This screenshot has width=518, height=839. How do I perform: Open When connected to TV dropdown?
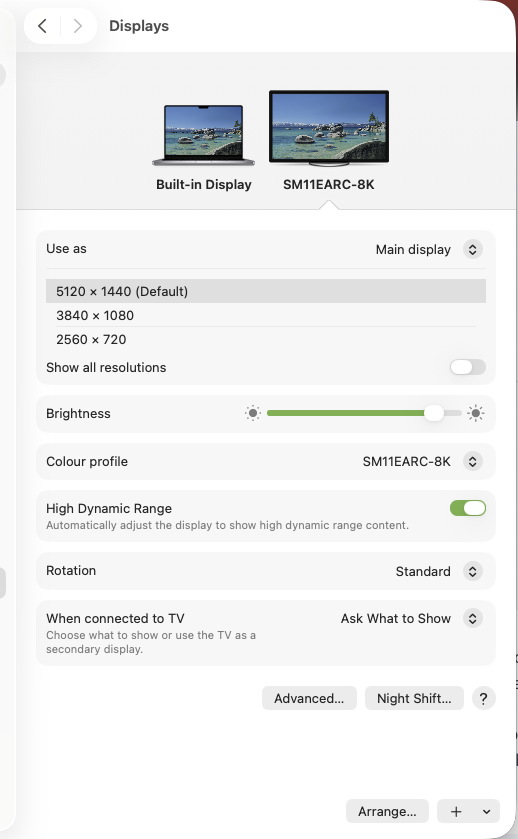click(412, 618)
